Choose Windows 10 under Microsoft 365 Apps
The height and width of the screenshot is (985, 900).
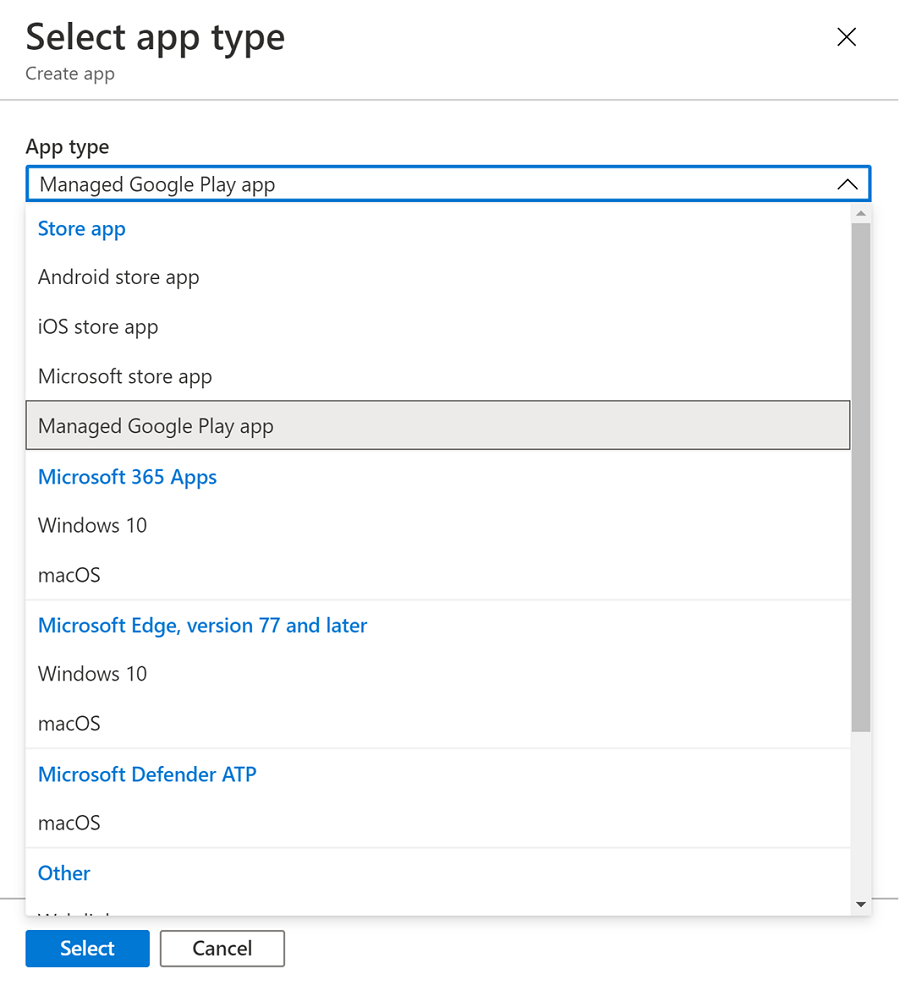tap(438, 525)
